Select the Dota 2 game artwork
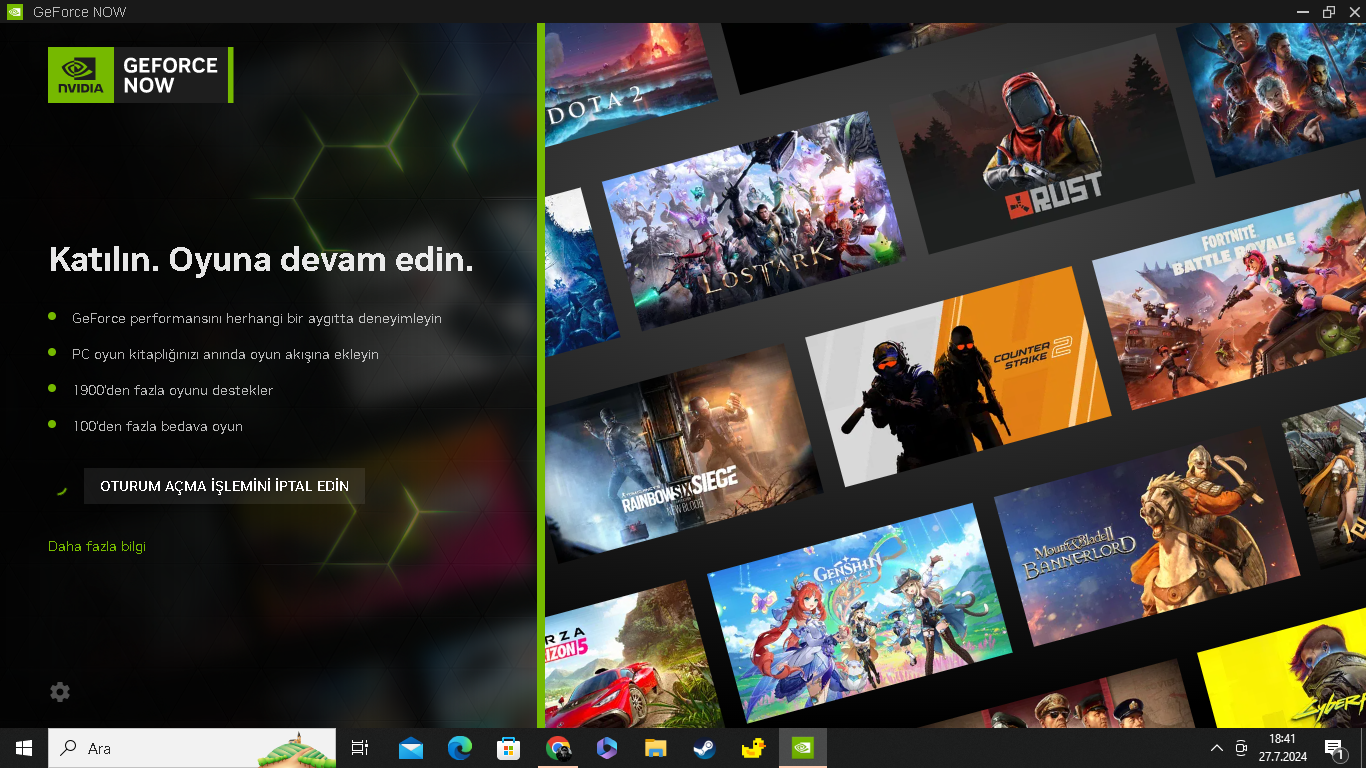1366x768 pixels. click(628, 78)
